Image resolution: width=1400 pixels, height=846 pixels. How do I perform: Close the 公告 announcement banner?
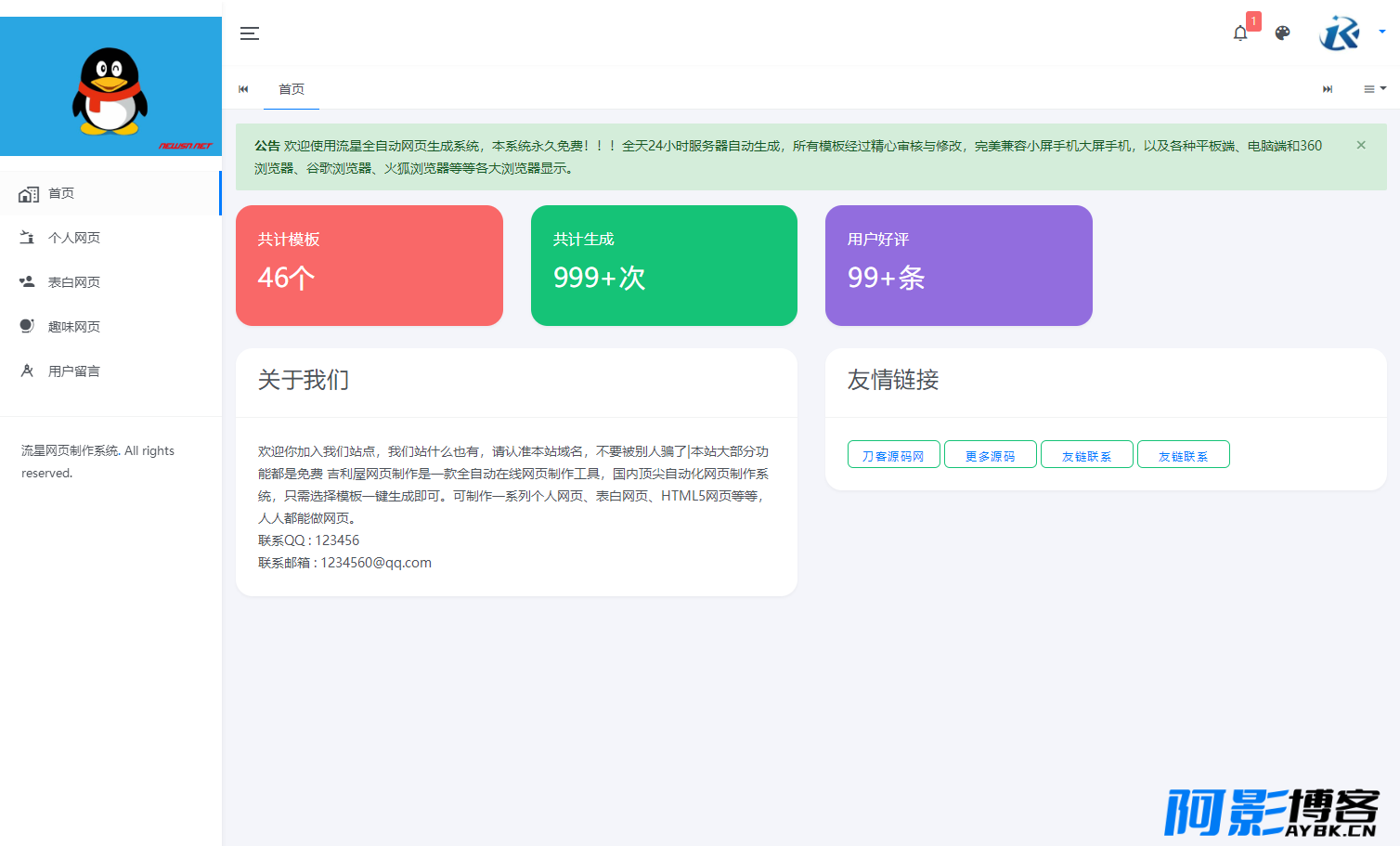[1361, 145]
